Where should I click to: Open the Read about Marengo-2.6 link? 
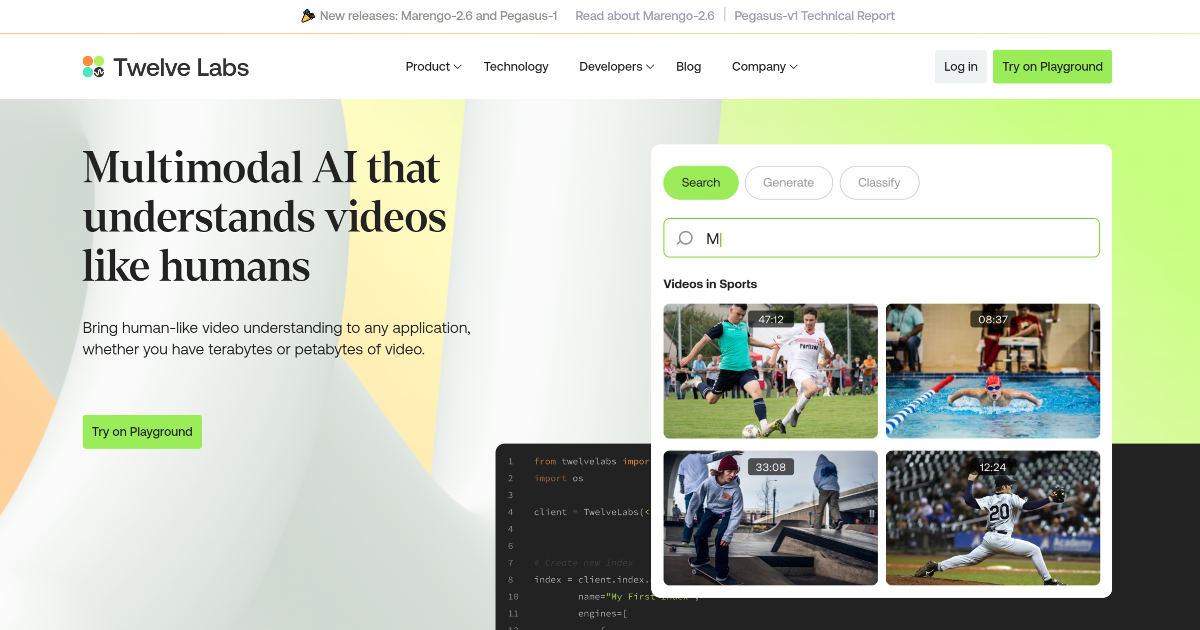coord(645,16)
